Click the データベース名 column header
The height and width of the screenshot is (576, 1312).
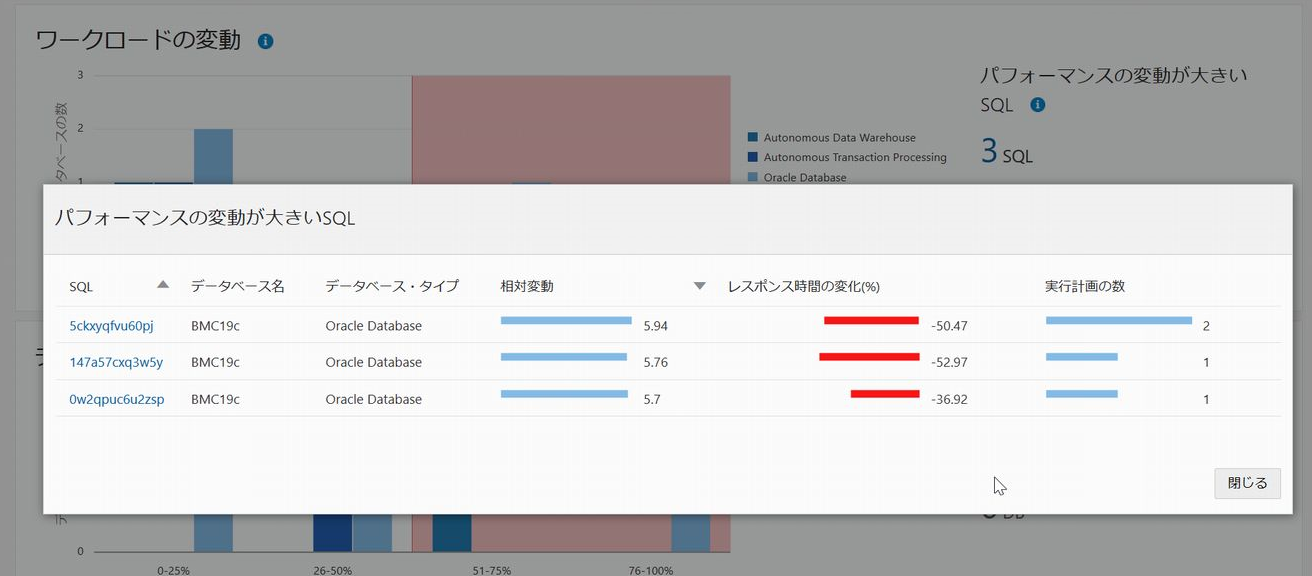tap(238, 286)
